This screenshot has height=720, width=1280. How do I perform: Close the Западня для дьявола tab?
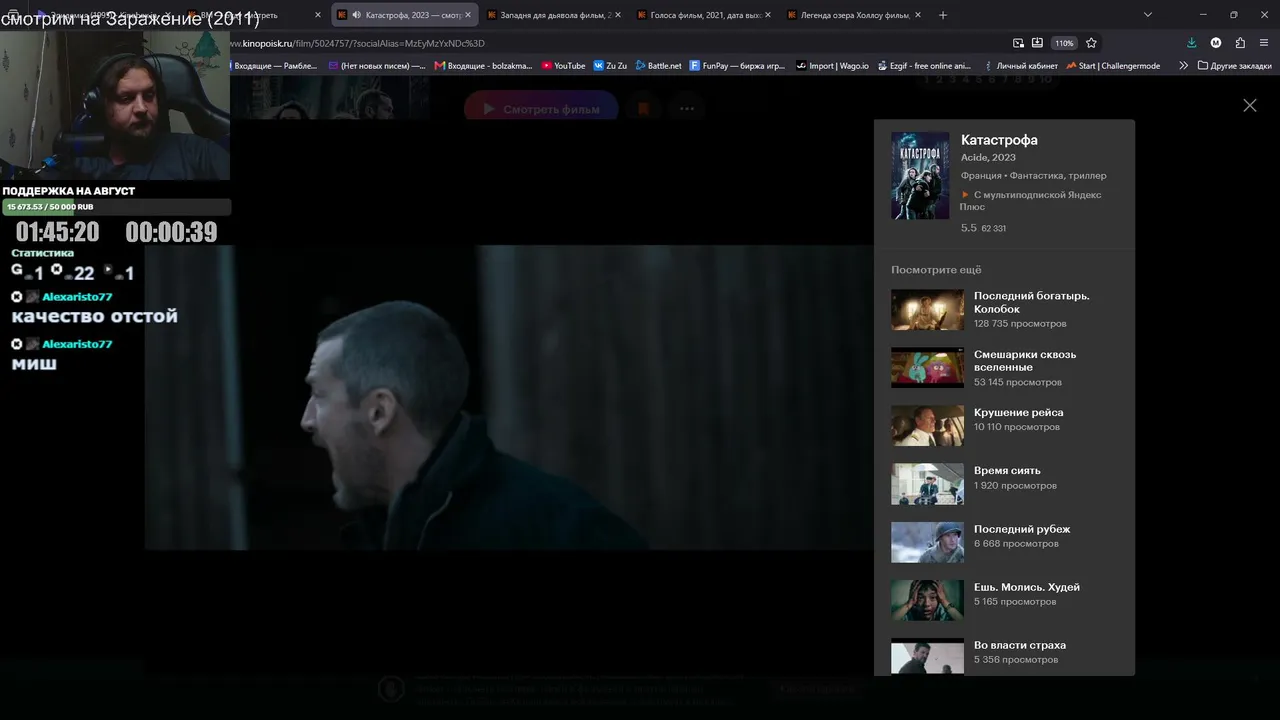(x=617, y=15)
